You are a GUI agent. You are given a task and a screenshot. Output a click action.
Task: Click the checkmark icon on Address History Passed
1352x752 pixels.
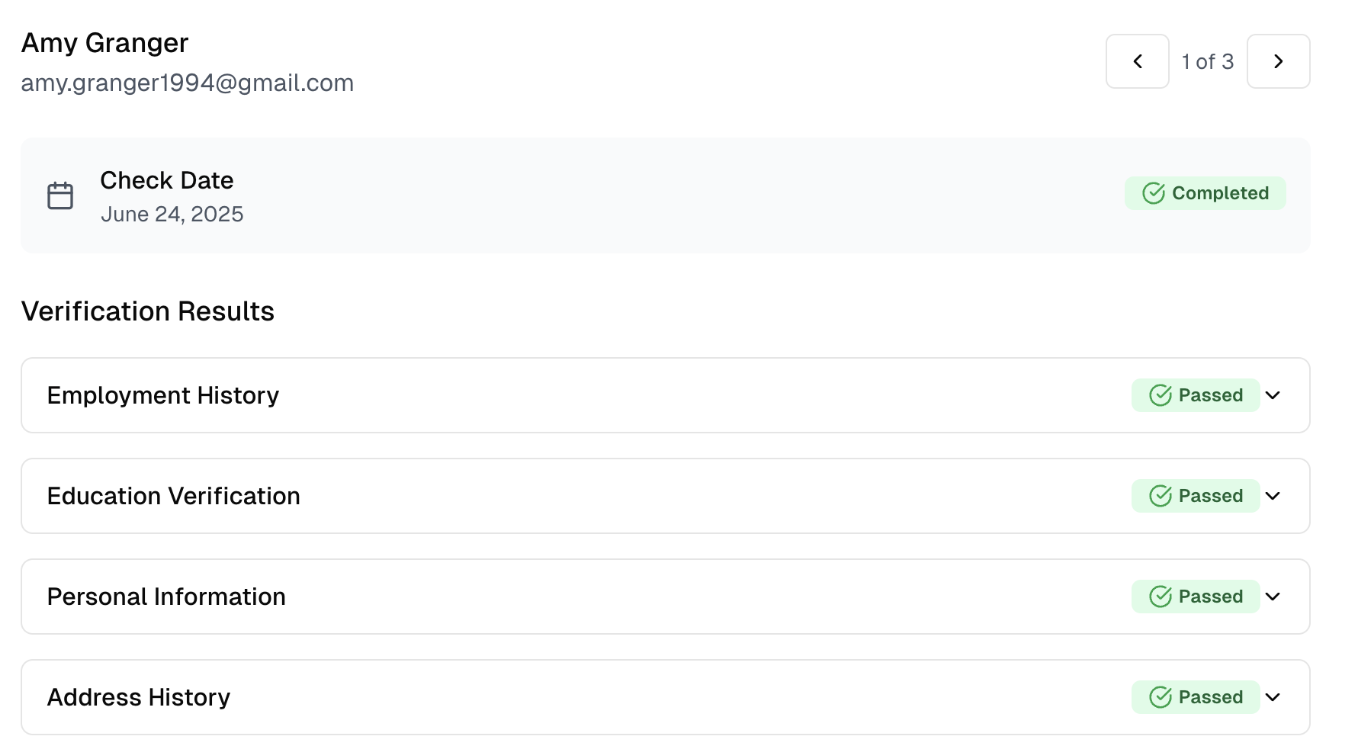coord(1160,697)
